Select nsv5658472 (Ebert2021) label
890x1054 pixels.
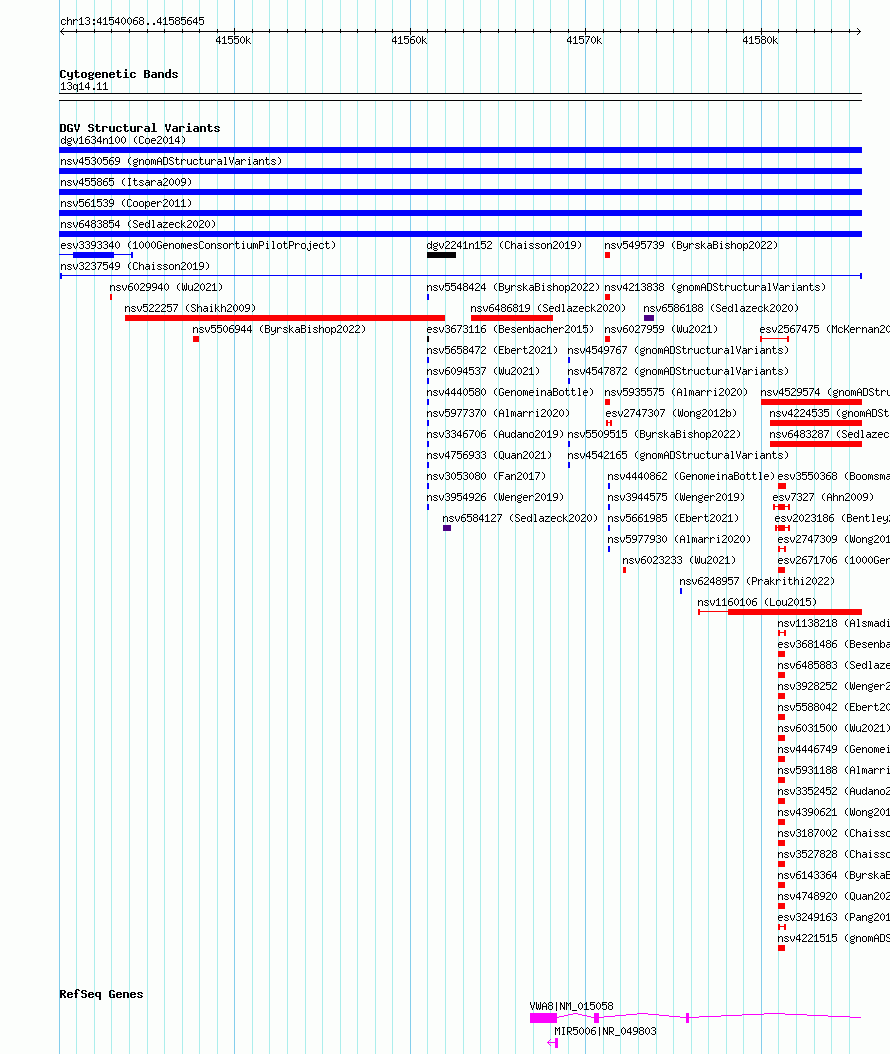click(492, 350)
